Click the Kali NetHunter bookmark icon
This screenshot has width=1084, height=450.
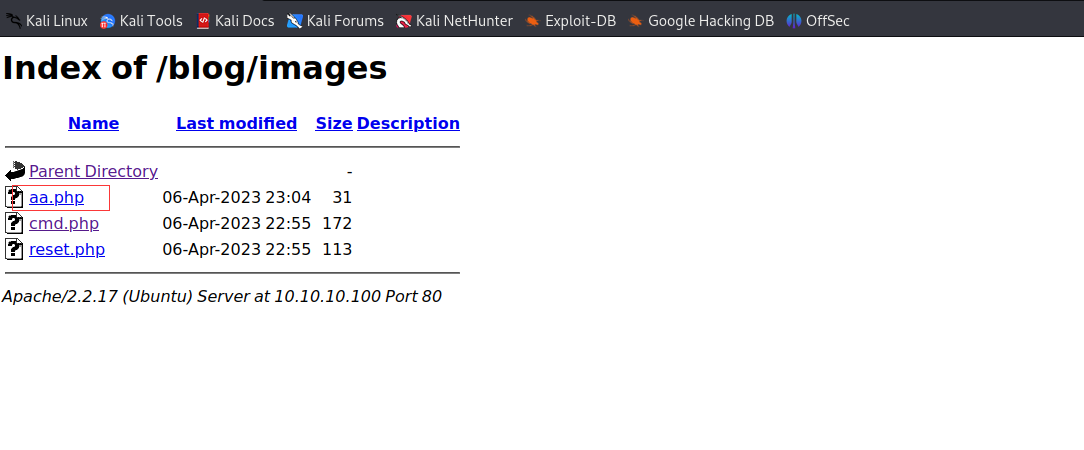click(x=404, y=20)
